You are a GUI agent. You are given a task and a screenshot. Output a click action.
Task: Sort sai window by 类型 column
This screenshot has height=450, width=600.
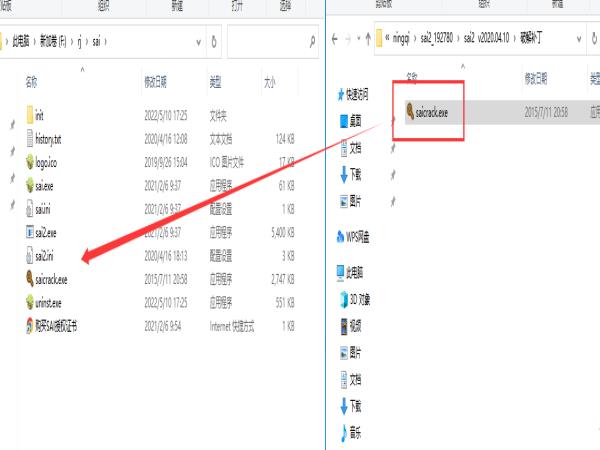click(x=215, y=82)
